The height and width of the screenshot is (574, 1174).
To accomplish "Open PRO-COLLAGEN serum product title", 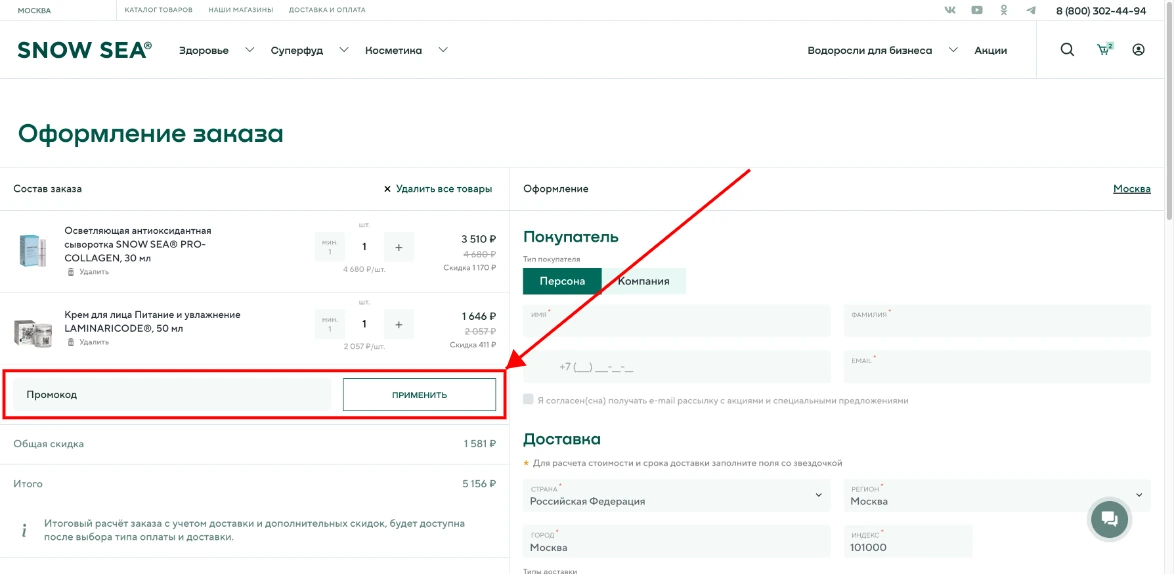I will [139, 244].
